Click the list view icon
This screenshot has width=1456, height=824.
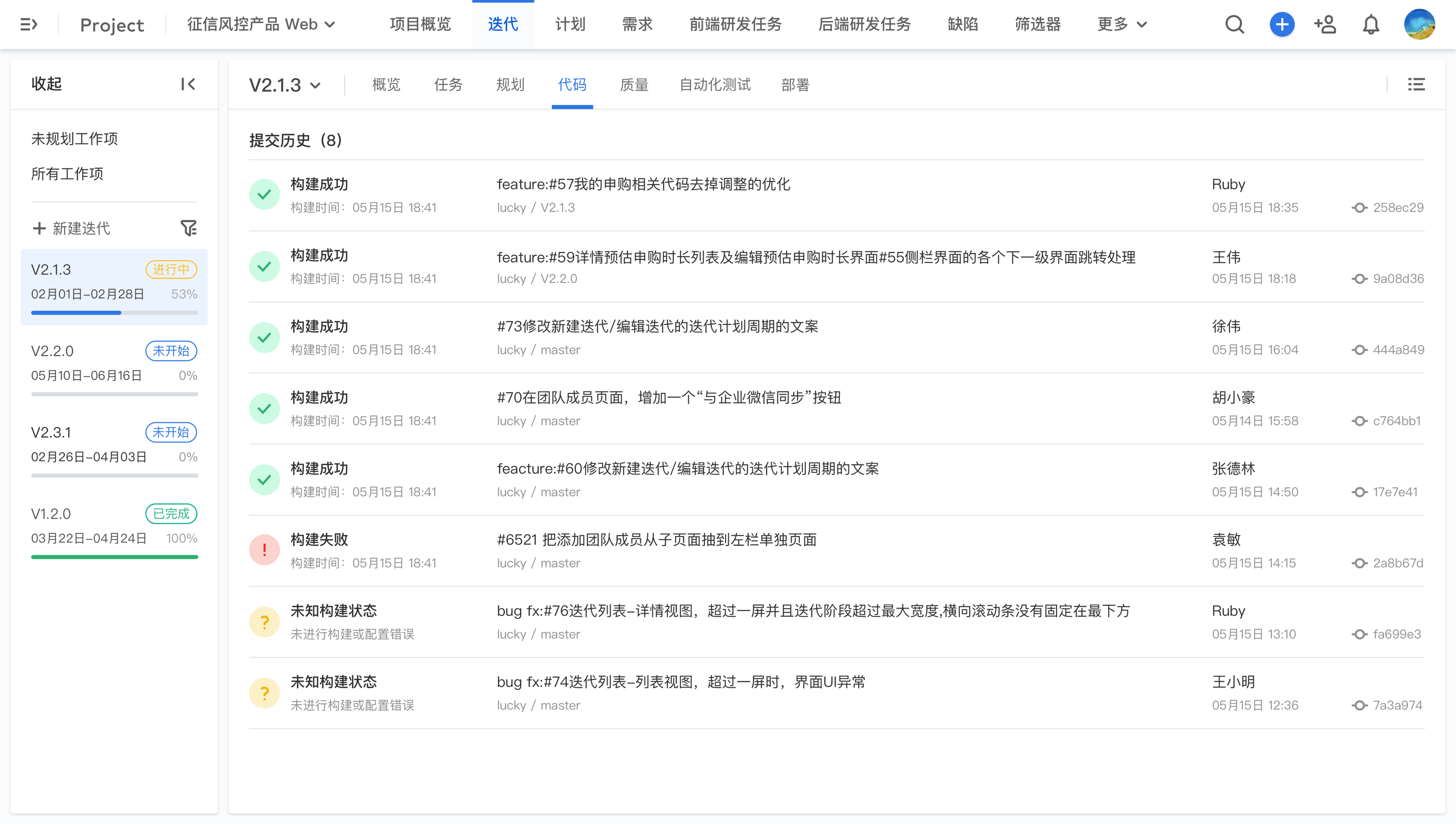click(1416, 84)
